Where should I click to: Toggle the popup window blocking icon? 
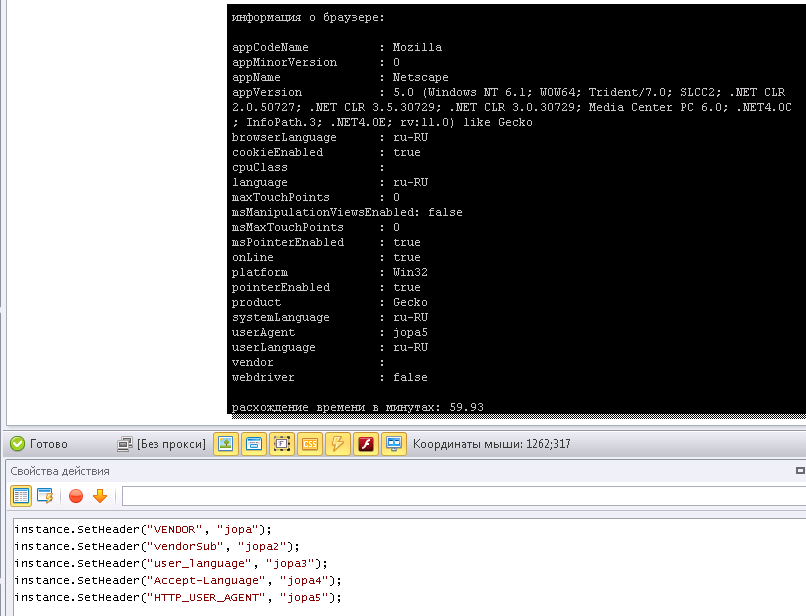254,444
